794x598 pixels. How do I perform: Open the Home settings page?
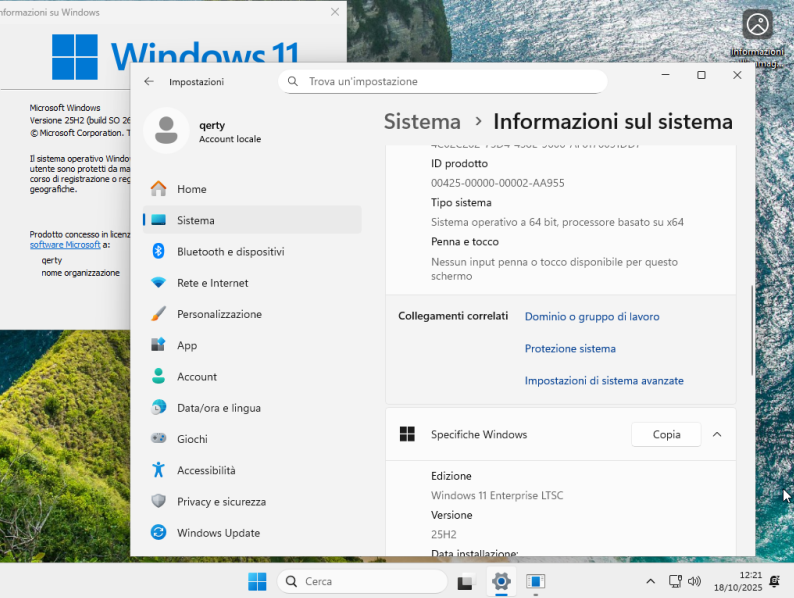coord(252,189)
